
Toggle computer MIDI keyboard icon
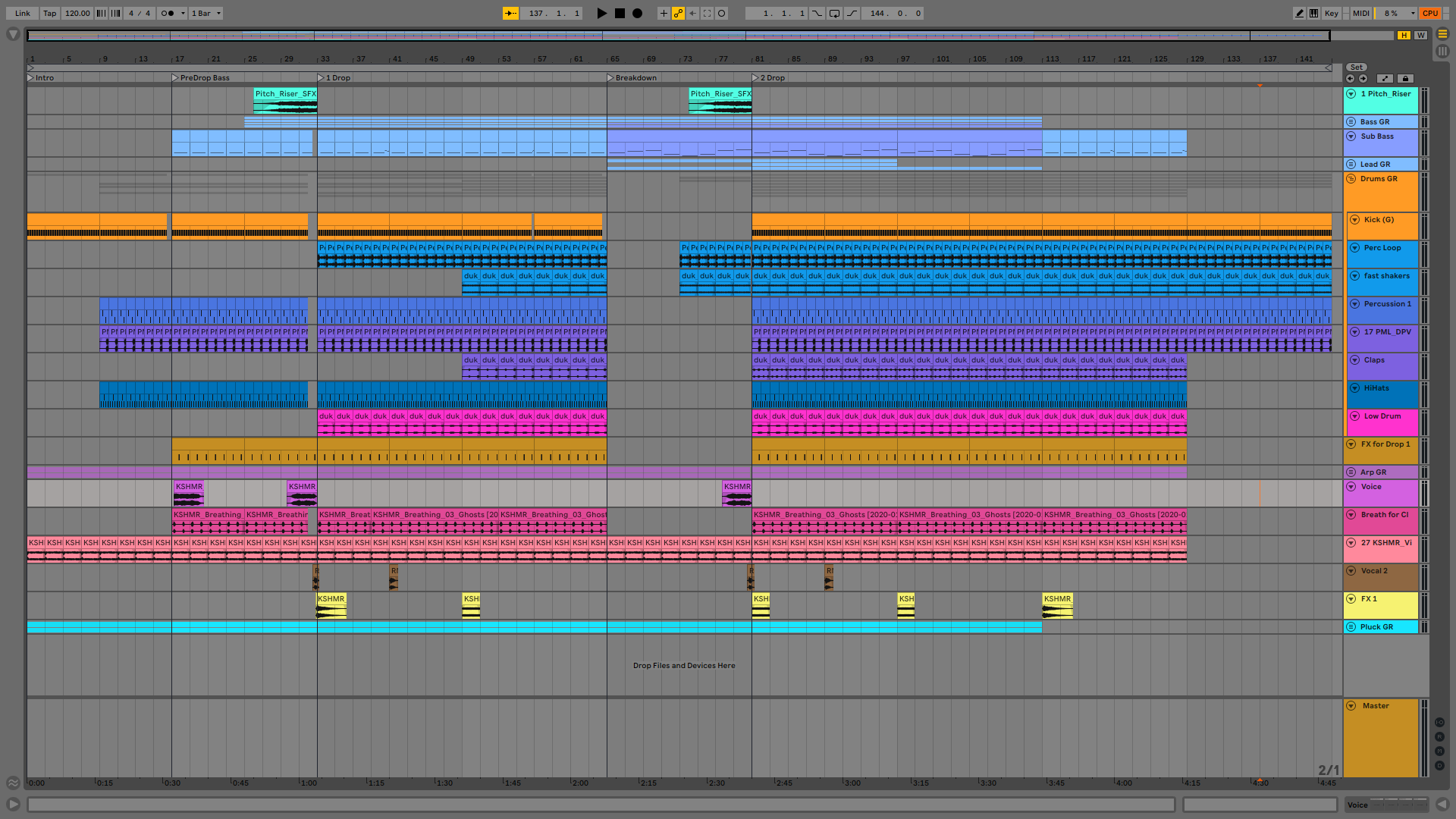coord(1313,13)
